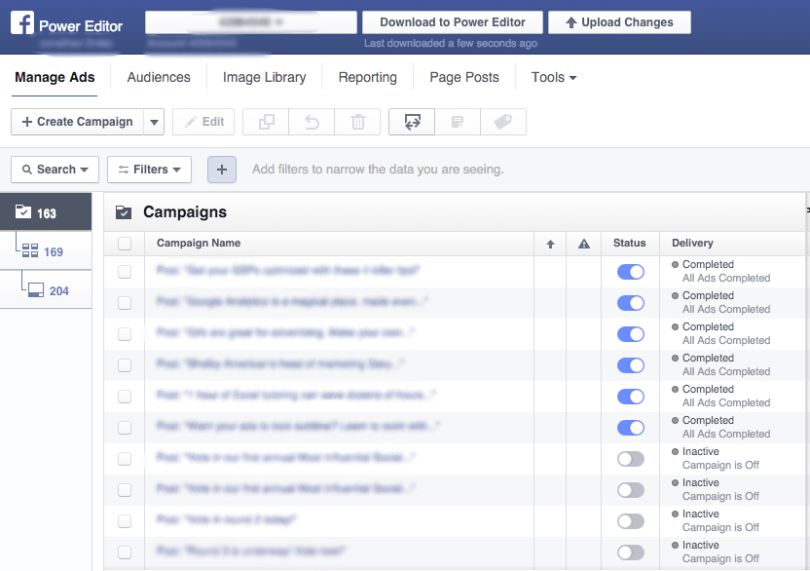The image size is (810, 571).
Task: Tick the checkbox of the last visible campaign row
Action: [x=124, y=552]
